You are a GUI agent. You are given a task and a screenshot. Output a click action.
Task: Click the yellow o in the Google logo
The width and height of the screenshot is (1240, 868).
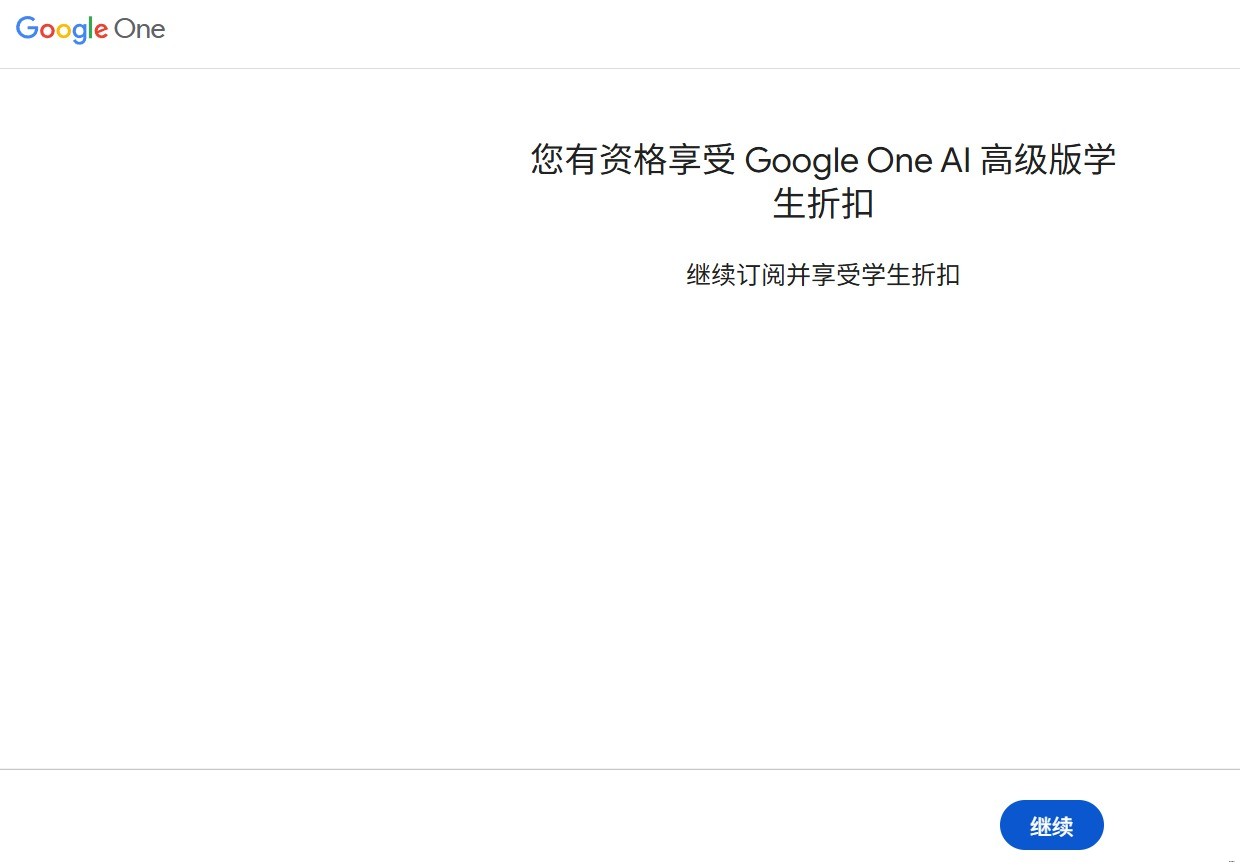(x=62, y=31)
